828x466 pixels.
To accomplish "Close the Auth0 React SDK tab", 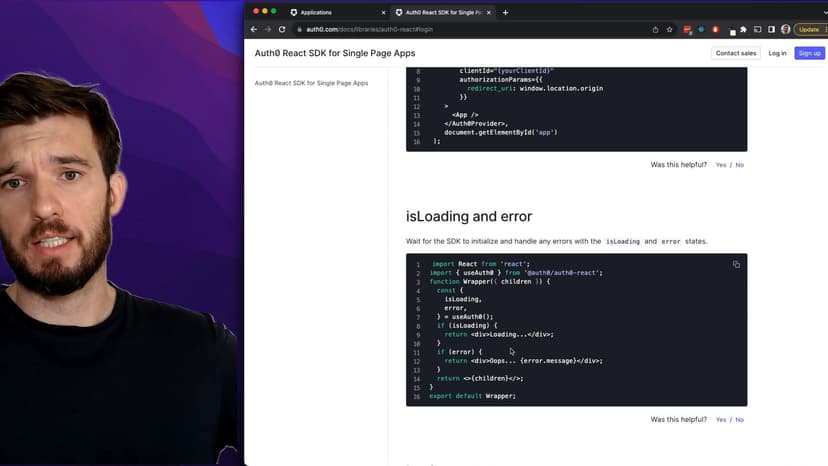I will pos(490,12).
